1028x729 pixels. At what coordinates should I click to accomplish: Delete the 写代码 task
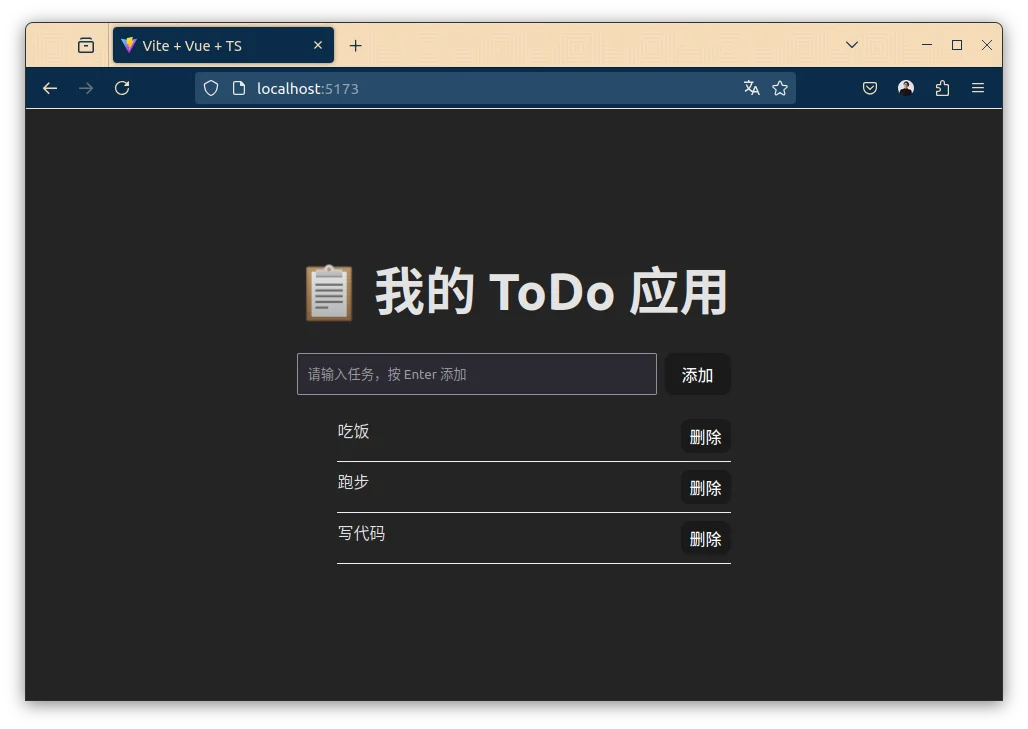(x=705, y=539)
